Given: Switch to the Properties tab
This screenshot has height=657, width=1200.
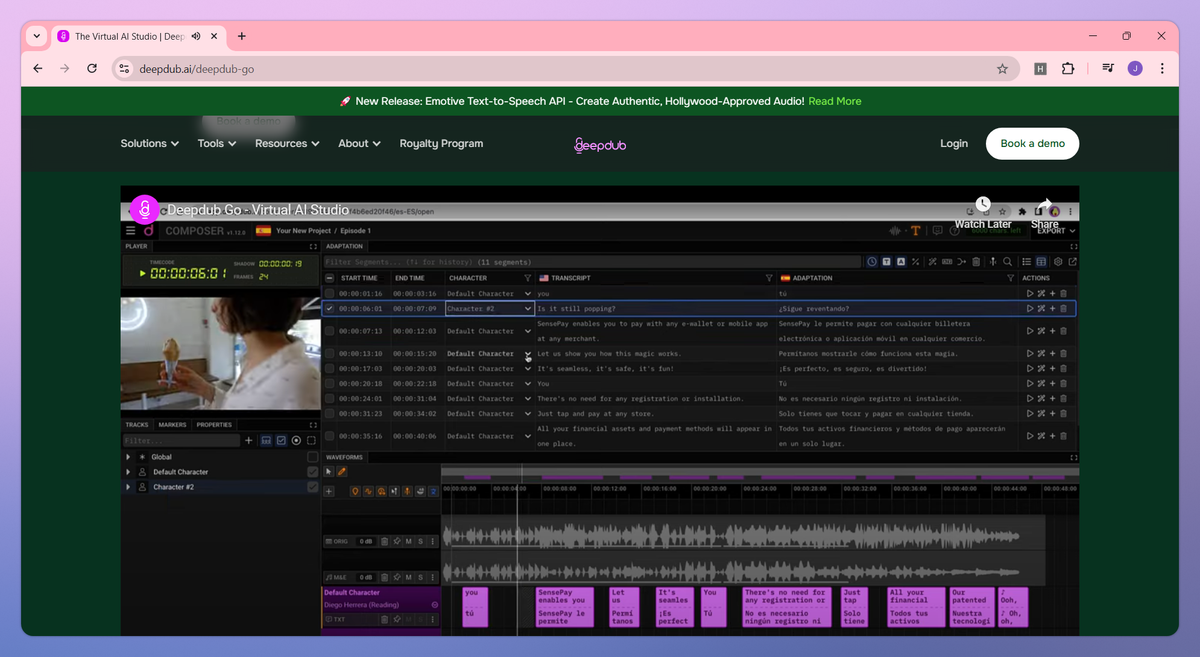Looking at the screenshot, I should [x=214, y=425].
